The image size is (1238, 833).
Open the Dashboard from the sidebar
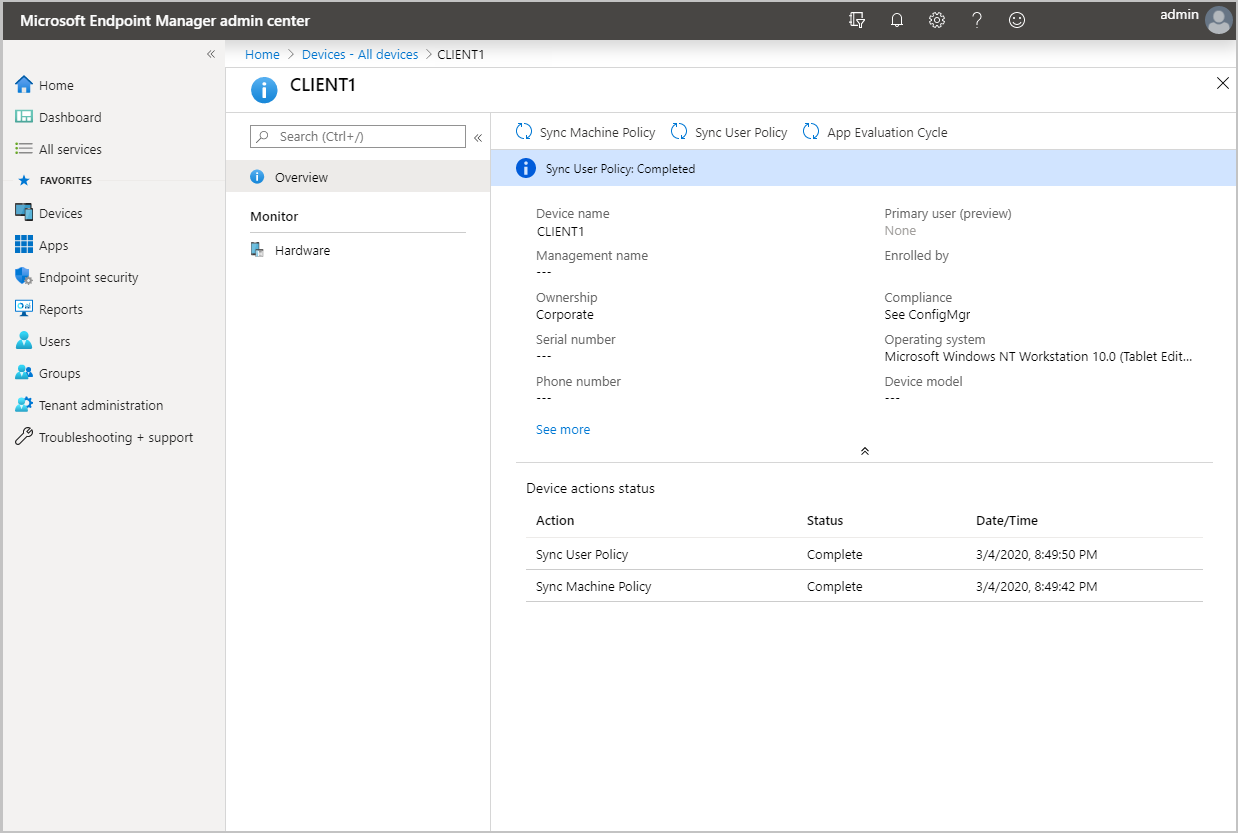(69, 116)
